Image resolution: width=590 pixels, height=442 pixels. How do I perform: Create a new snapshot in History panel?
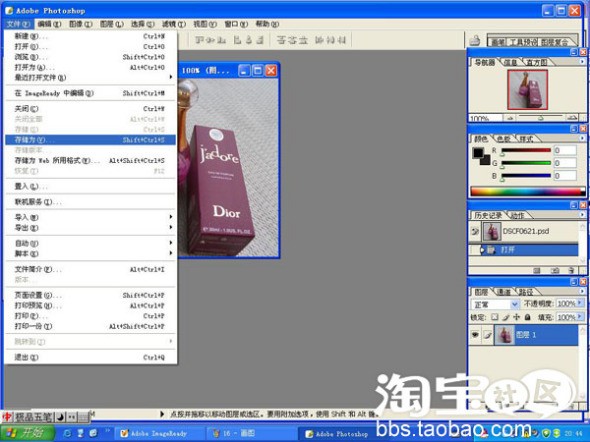pyautogui.click(x=555, y=270)
